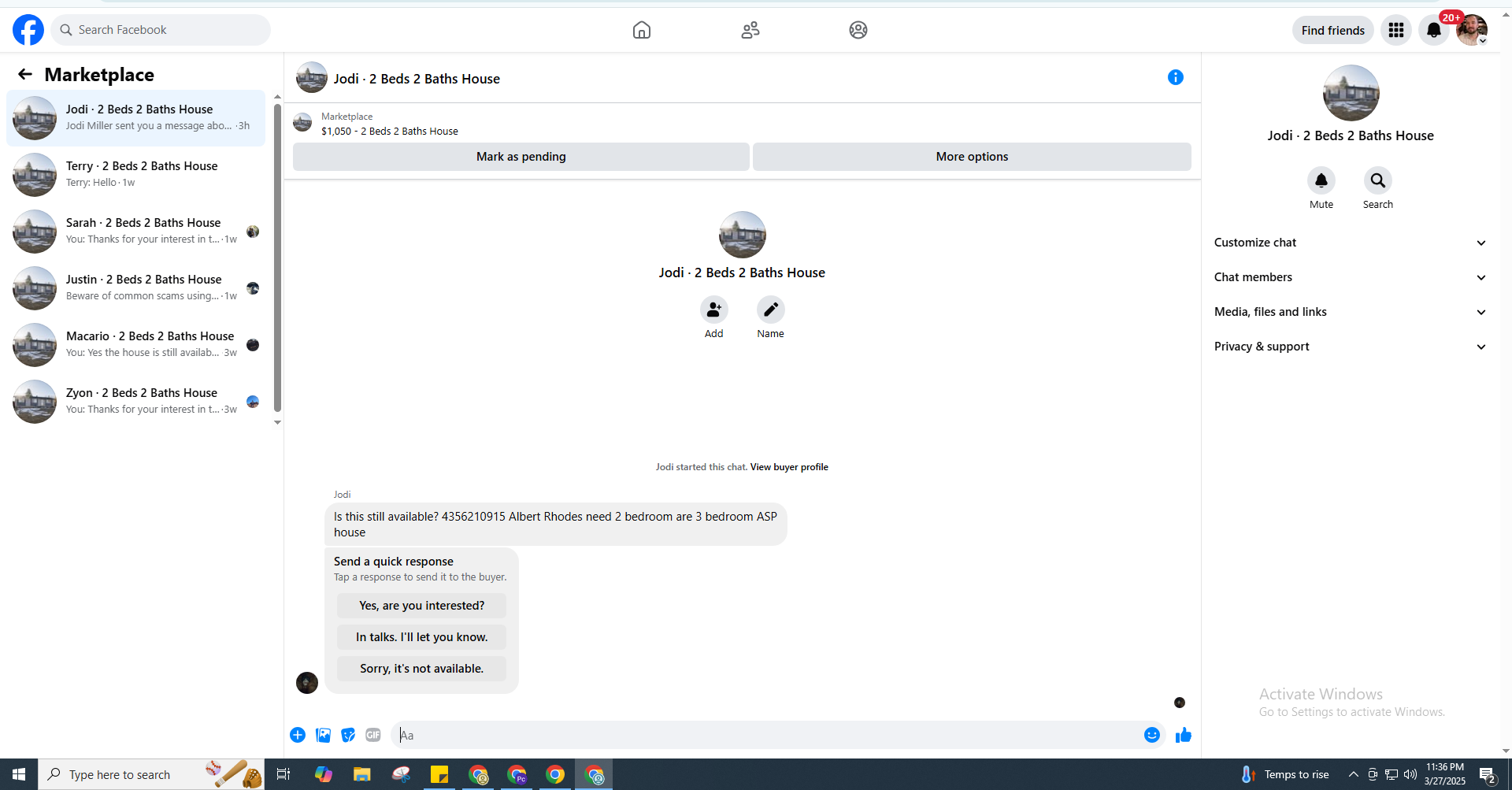This screenshot has width=1512, height=790.
Task: Click conversation list scrollbar down arrow
Action: (x=277, y=423)
